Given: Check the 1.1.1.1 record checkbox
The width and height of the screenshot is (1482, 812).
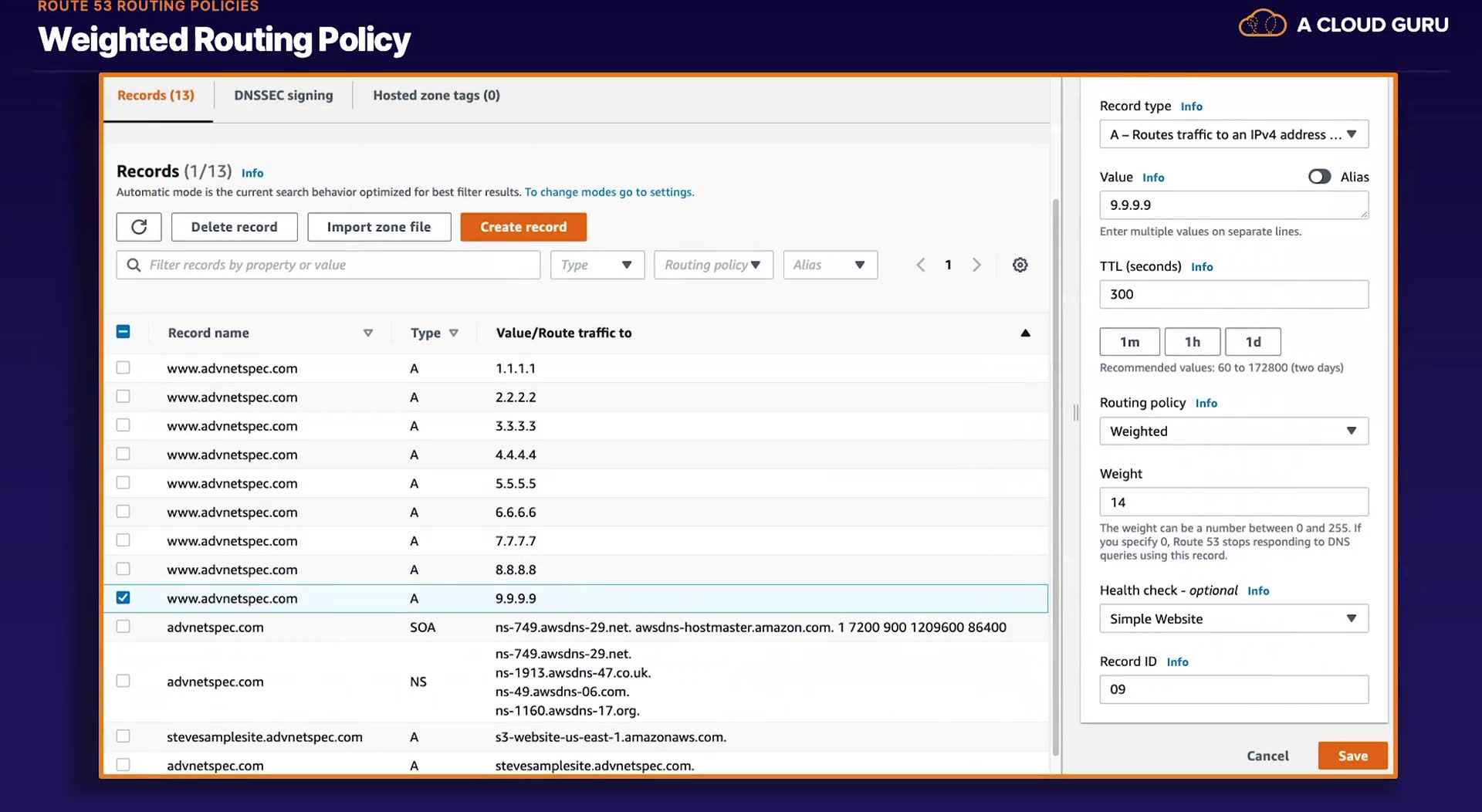Looking at the screenshot, I should point(123,368).
